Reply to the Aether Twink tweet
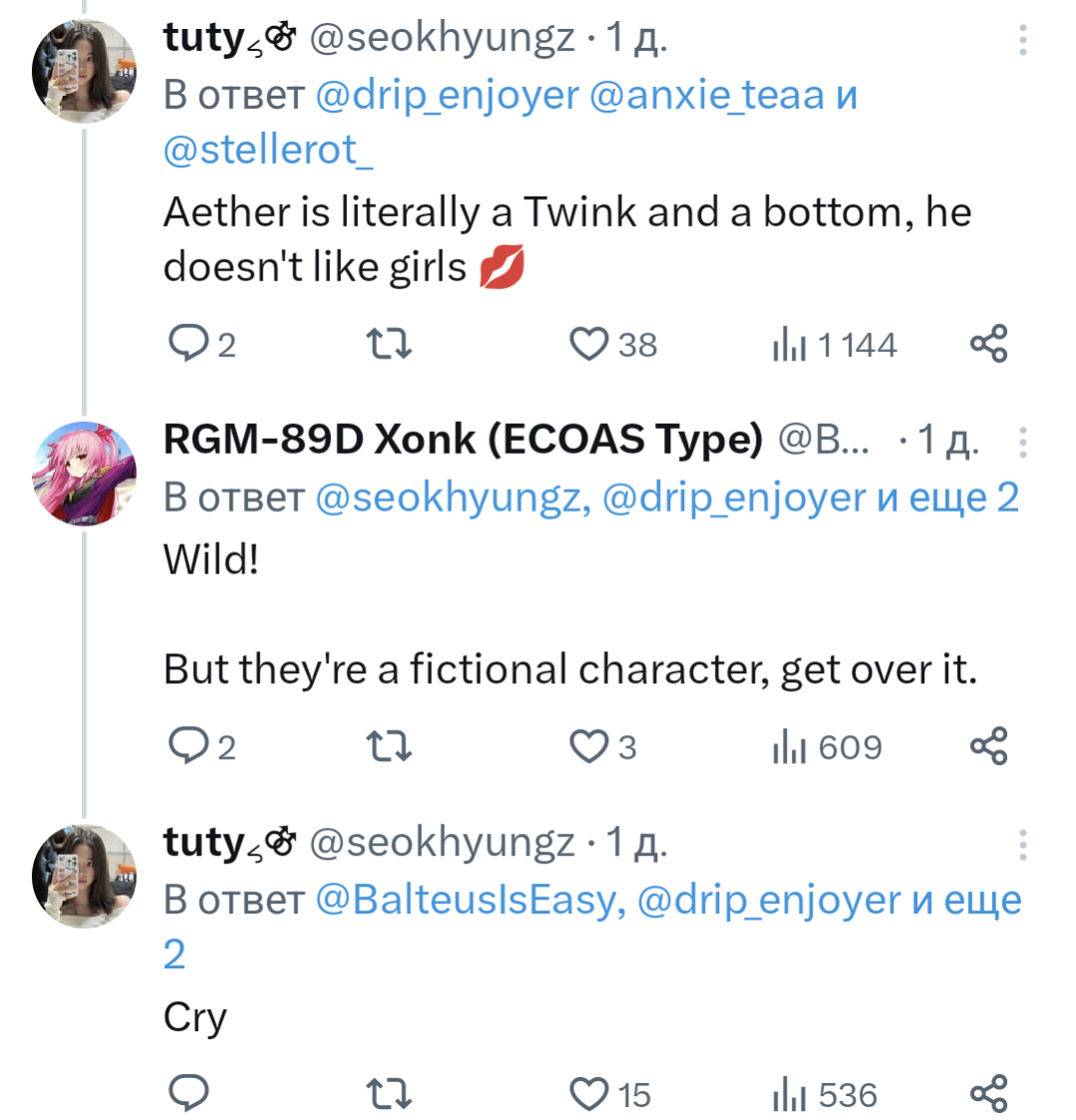 point(187,344)
